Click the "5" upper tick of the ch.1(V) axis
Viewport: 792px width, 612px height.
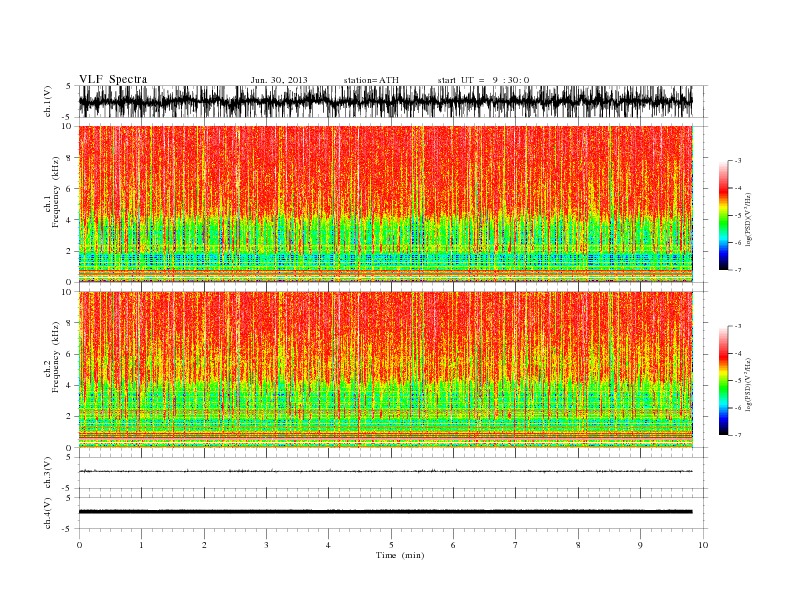69,86
